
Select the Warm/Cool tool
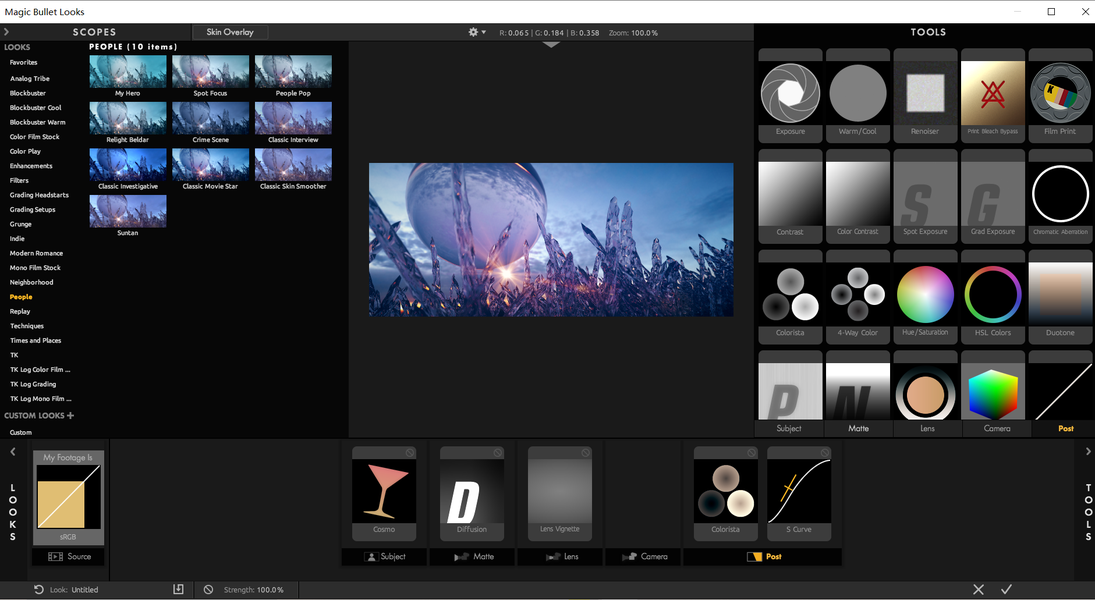858,96
